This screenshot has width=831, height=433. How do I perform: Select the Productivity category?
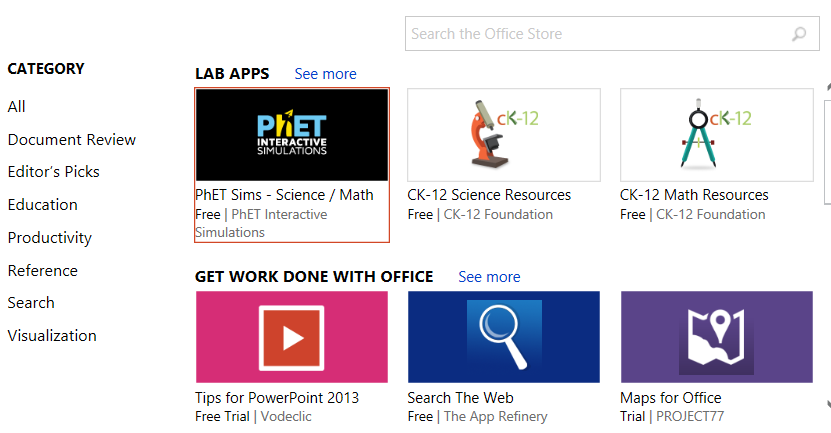(50, 238)
